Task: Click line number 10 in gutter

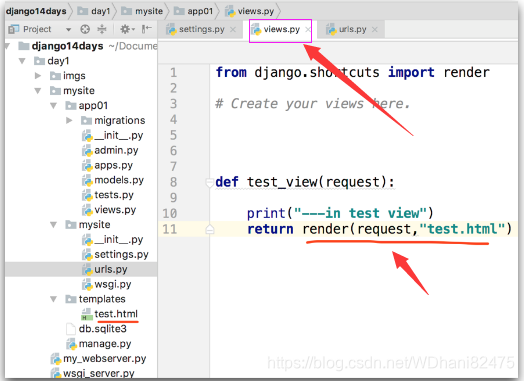Action: pos(170,214)
